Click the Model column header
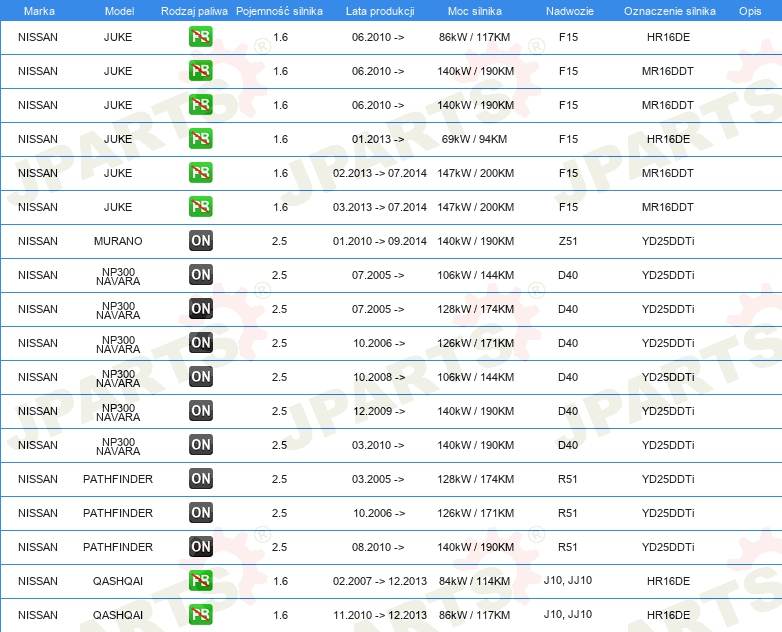The image size is (782, 632). [x=119, y=11]
